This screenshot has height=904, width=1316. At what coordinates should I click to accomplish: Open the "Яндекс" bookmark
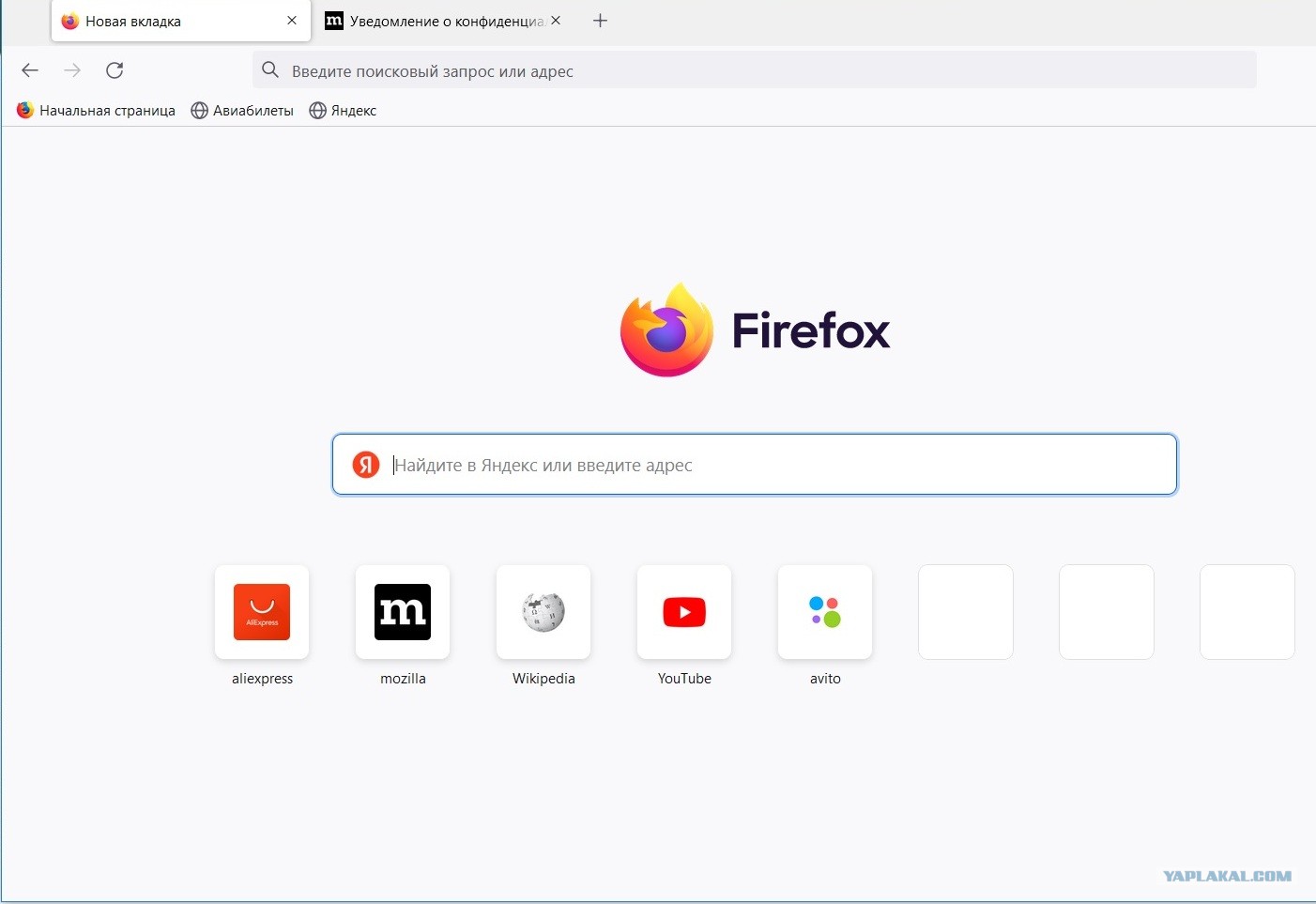(x=343, y=111)
